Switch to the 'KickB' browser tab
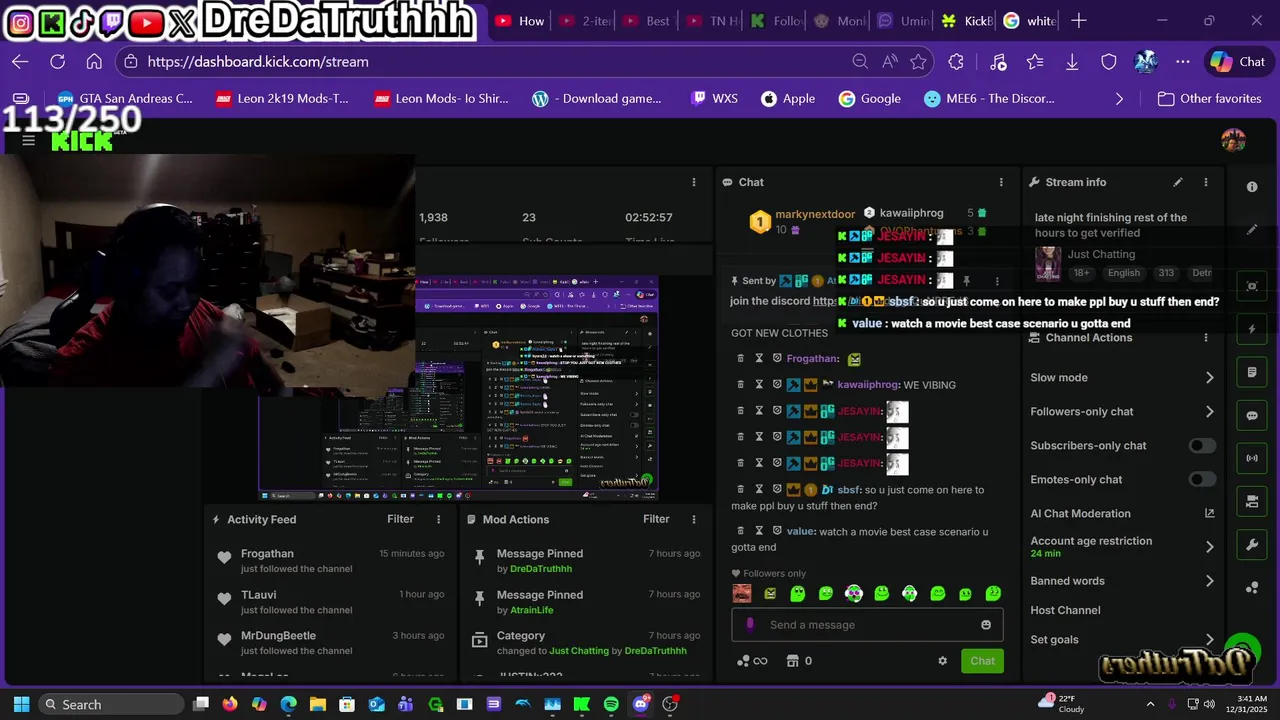The width and height of the screenshot is (1280, 720). click(x=967, y=21)
